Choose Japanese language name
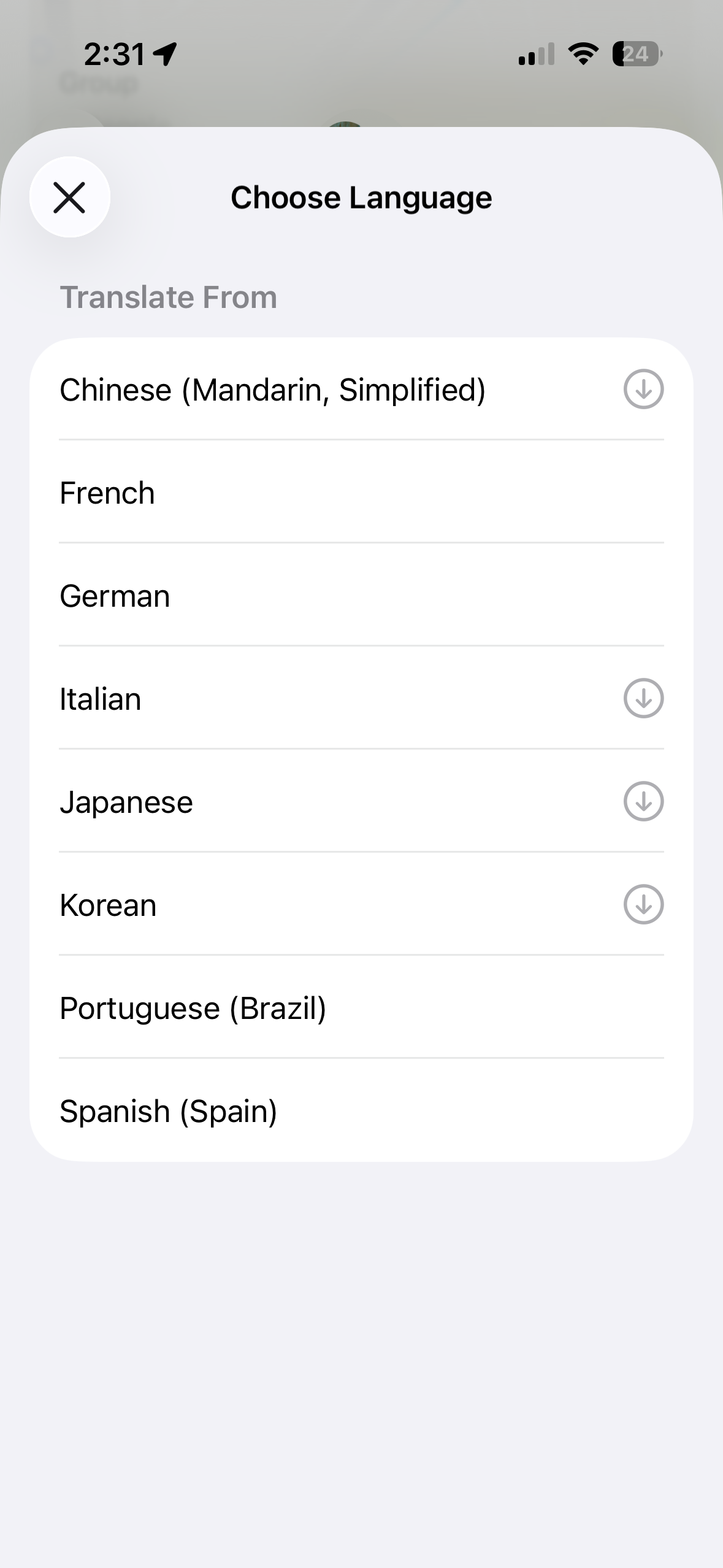Screen dimensions: 723x1568 [x=126, y=802]
